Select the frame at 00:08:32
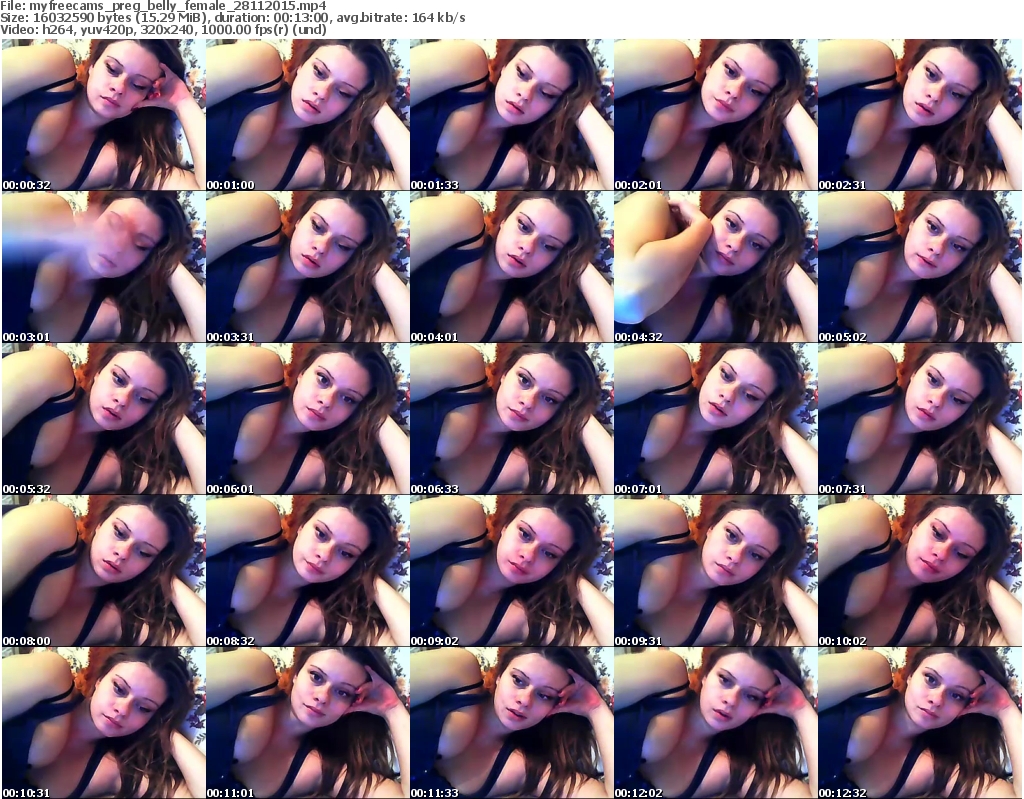Image resolution: width=1024 pixels, height=799 pixels. pos(308,571)
